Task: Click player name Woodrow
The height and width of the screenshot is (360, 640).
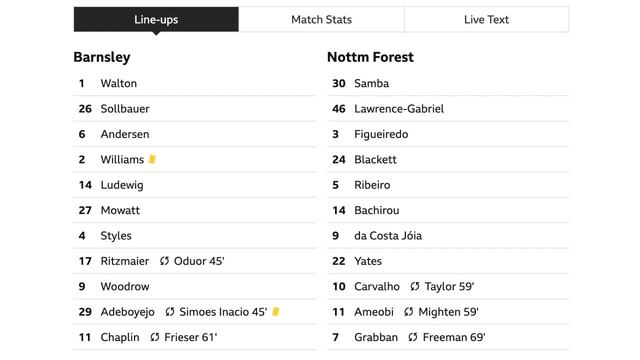Action: click(x=125, y=287)
